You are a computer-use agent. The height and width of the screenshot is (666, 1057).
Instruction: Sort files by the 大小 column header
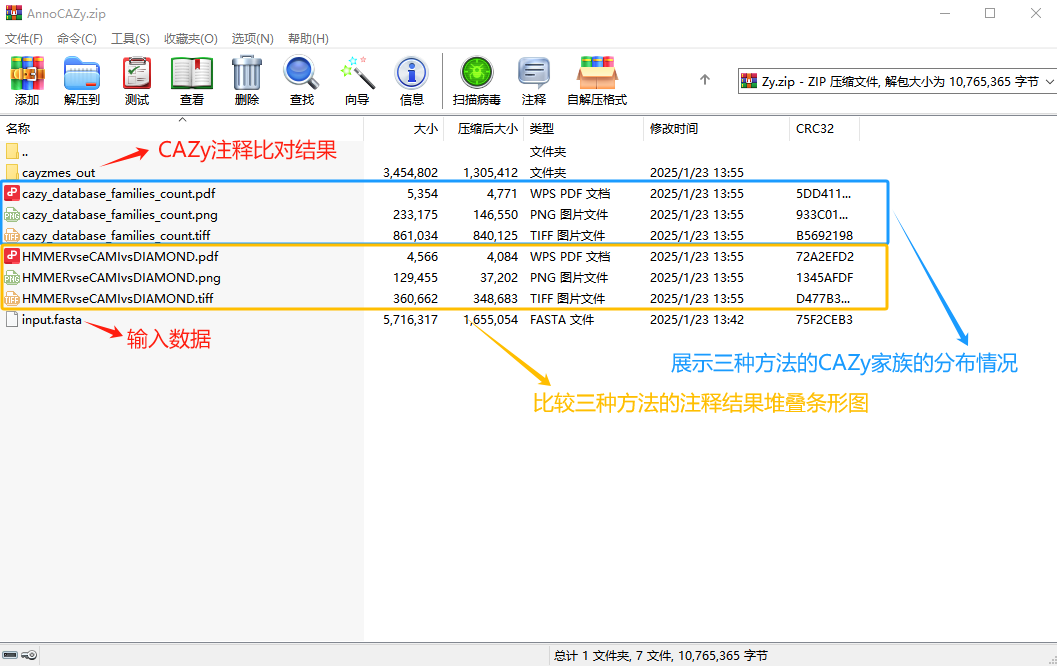coord(425,128)
